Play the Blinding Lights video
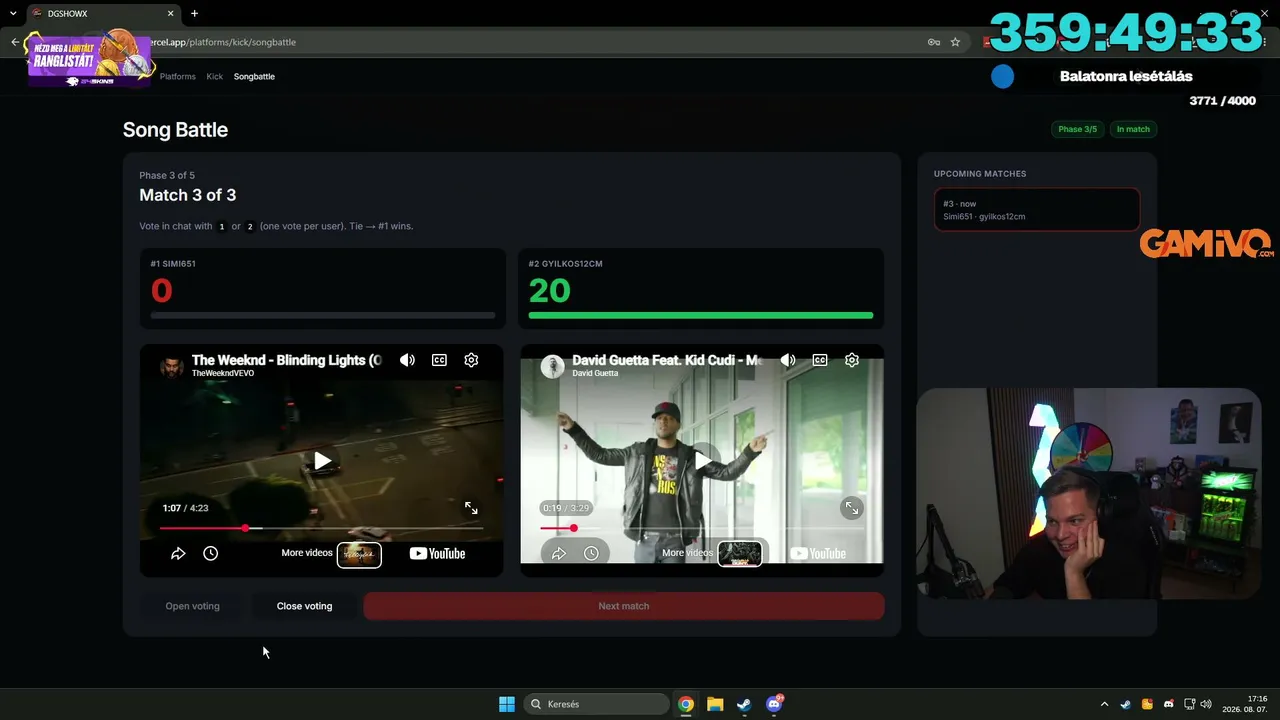1280x720 pixels. click(322, 461)
